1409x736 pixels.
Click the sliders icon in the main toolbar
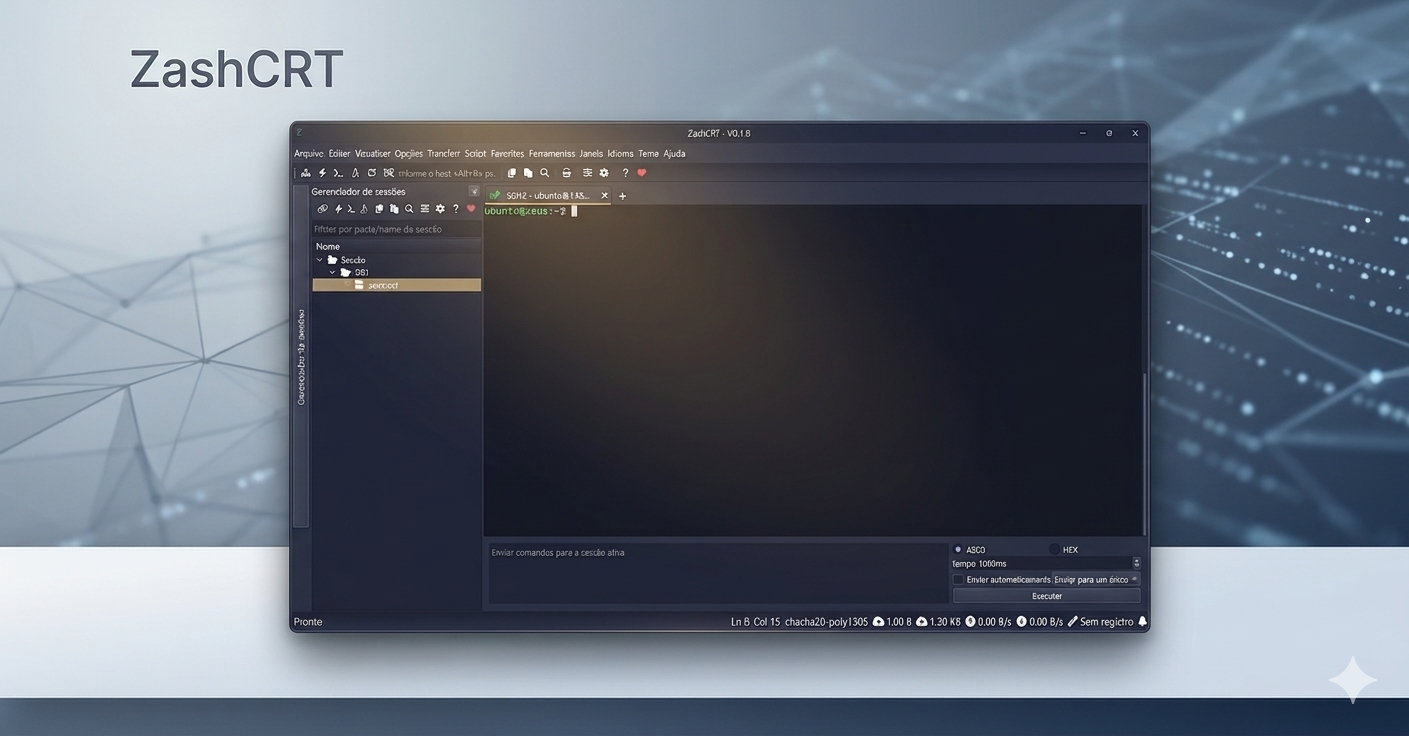tap(587, 173)
